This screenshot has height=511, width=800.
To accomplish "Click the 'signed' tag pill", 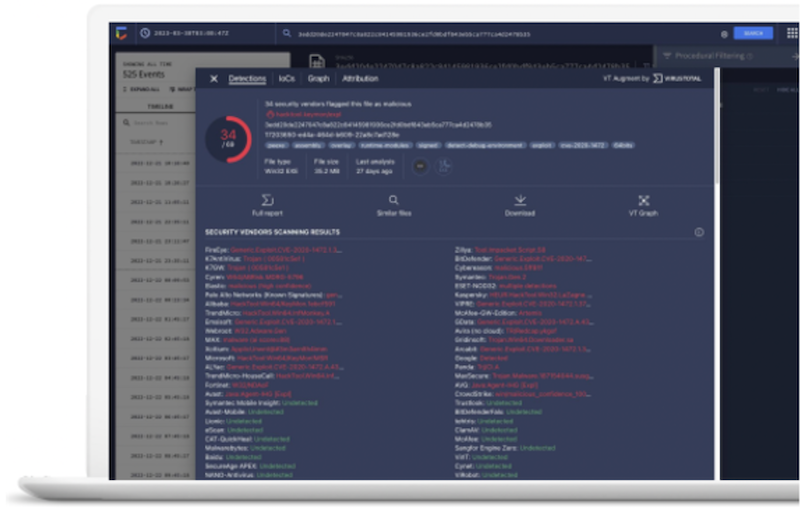I will [x=428, y=145].
